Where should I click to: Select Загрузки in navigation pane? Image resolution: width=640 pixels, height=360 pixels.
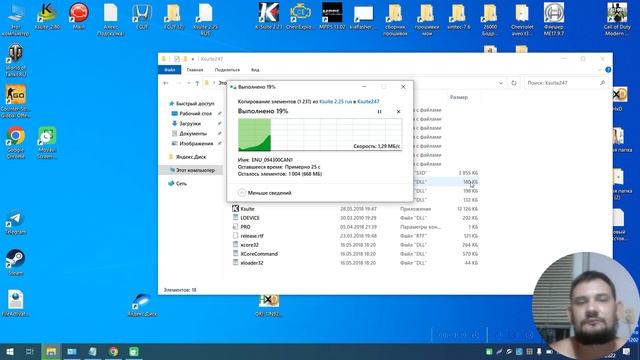click(187, 123)
